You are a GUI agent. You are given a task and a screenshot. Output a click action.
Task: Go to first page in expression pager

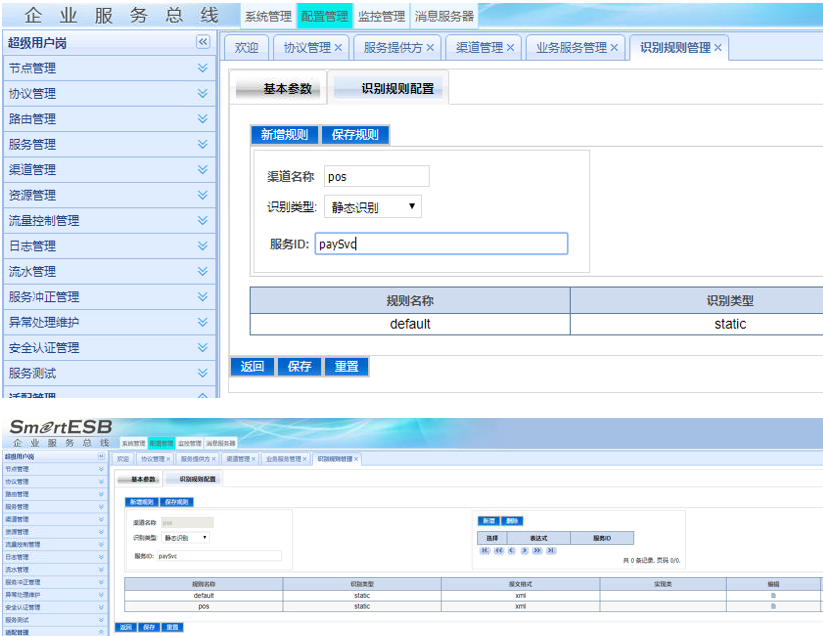coord(485,550)
